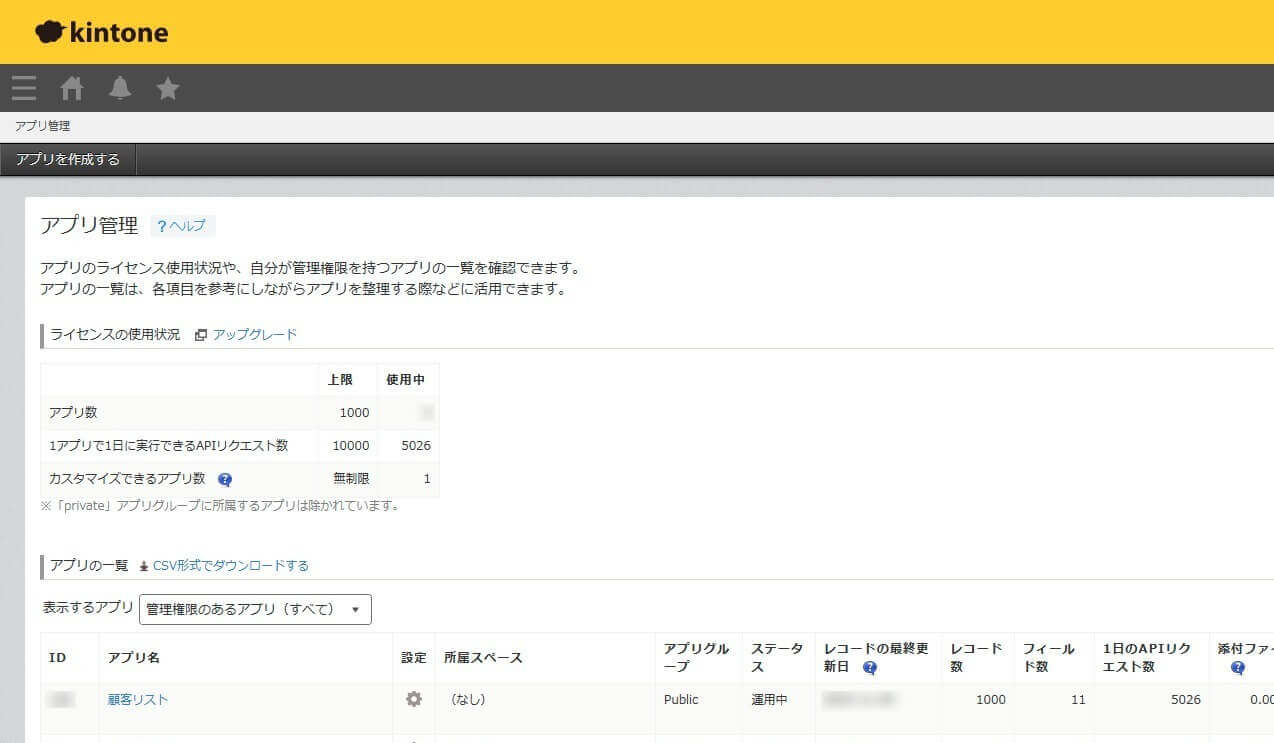This screenshot has width=1274, height=743.
Task: Click the ID column header
Action: (59, 657)
